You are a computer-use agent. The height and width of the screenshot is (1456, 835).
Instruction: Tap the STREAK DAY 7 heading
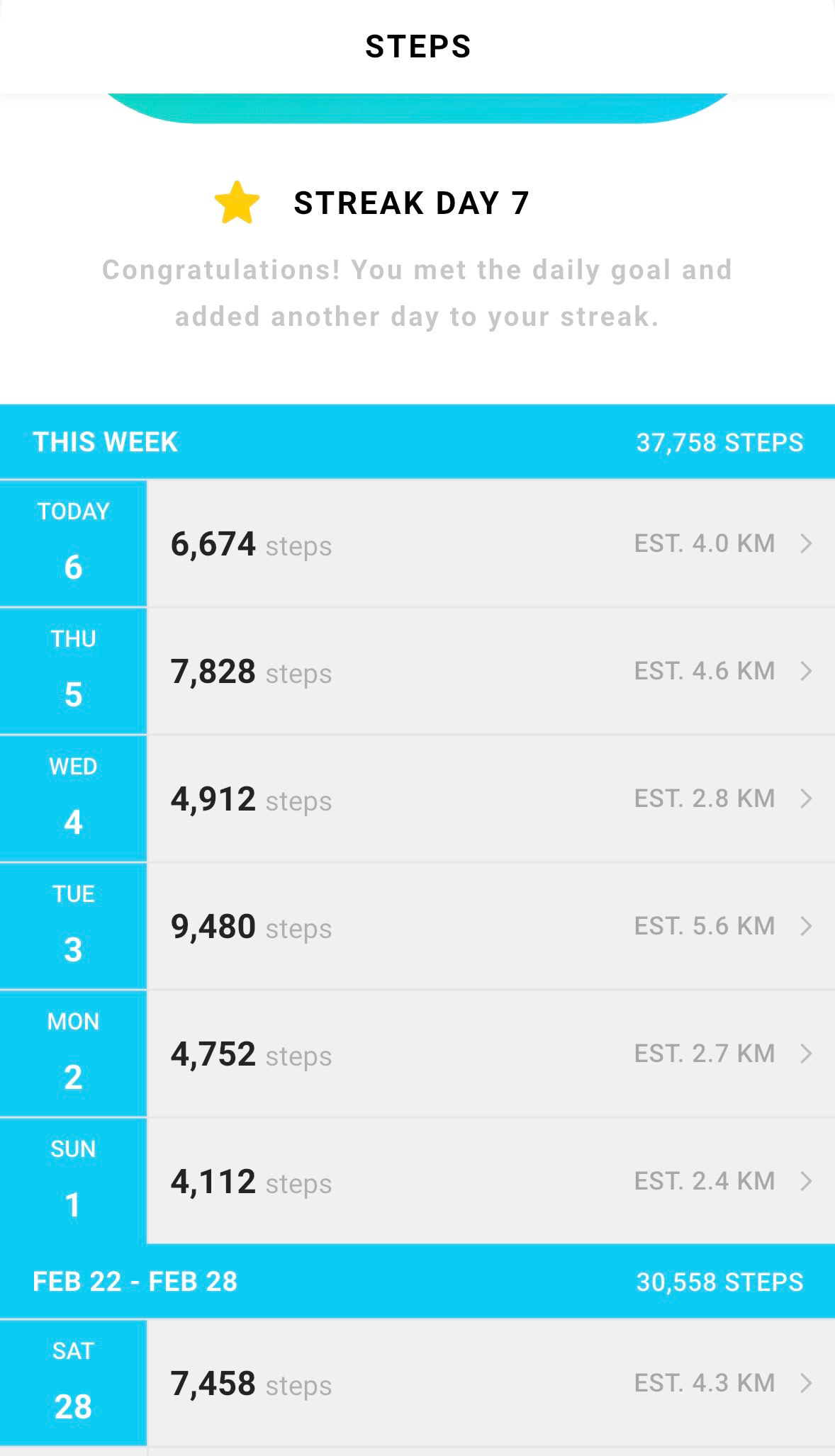[x=411, y=203]
